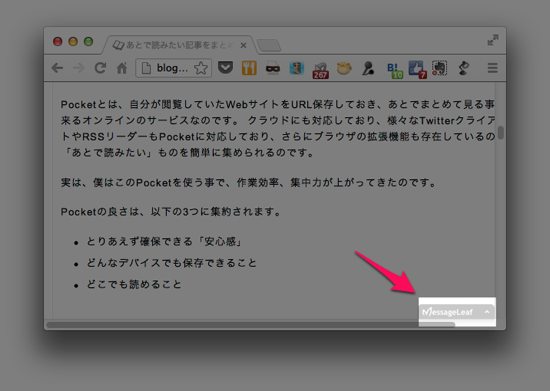Open mail checker extension showing 267

coord(321,70)
